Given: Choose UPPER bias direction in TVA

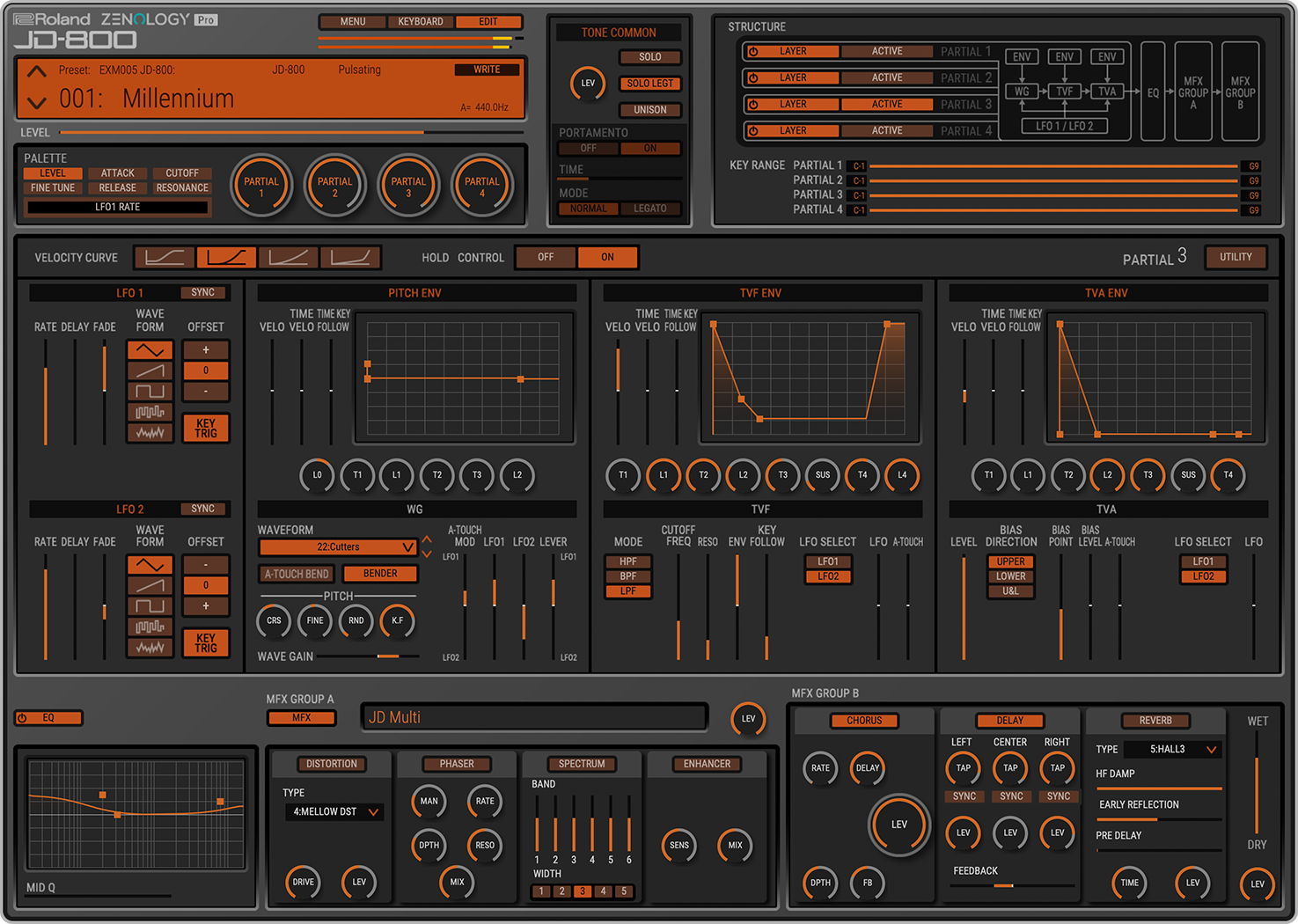Looking at the screenshot, I should (x=1009, y=561).
